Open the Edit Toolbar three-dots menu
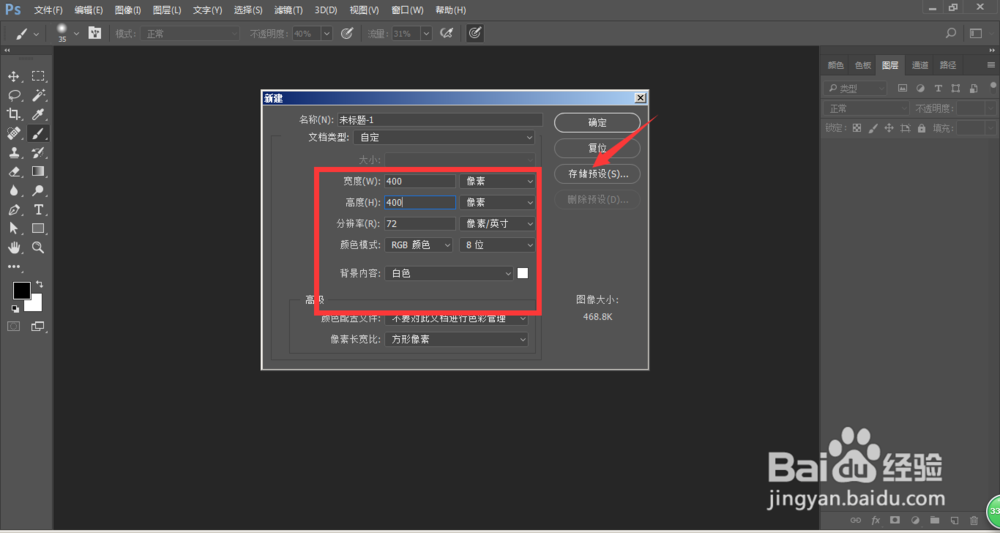 [13, 266]
